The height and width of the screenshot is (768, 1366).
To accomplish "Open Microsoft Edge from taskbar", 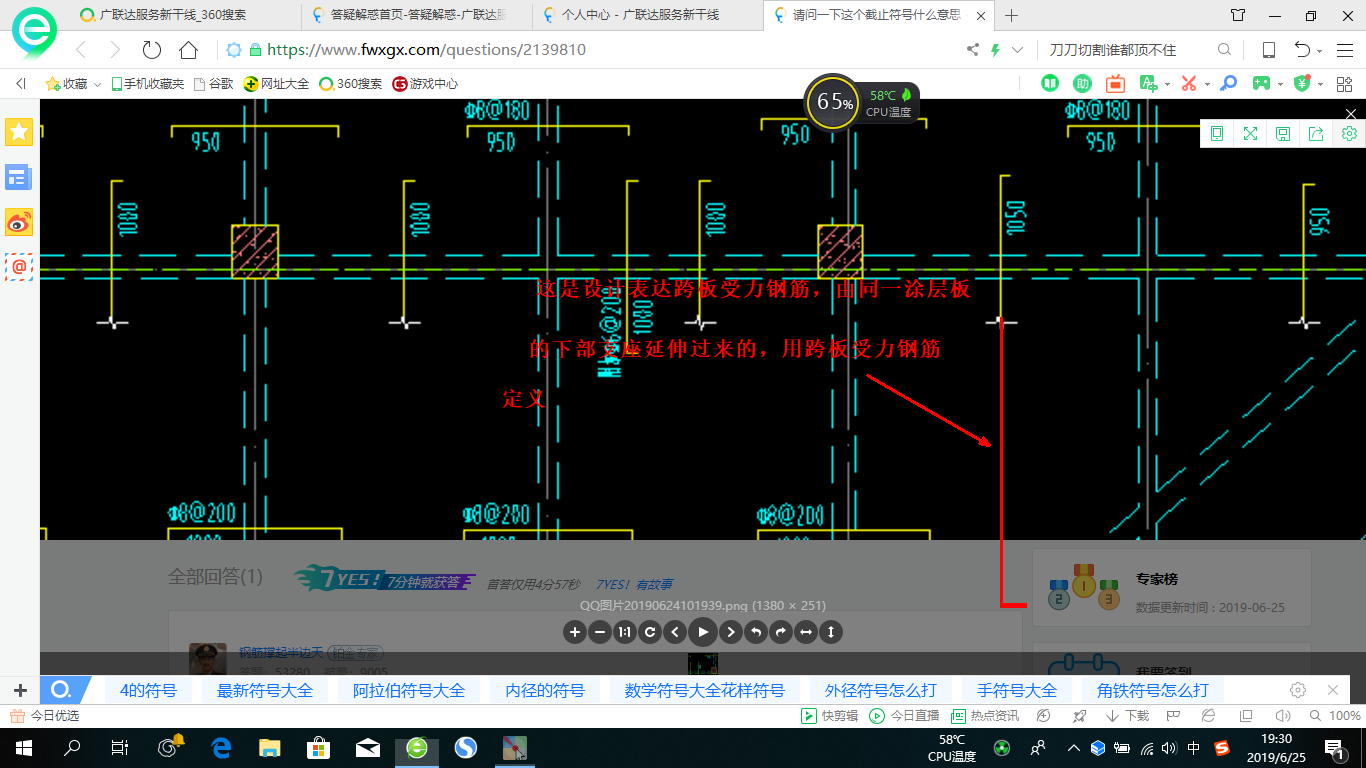I will [222, 747].
